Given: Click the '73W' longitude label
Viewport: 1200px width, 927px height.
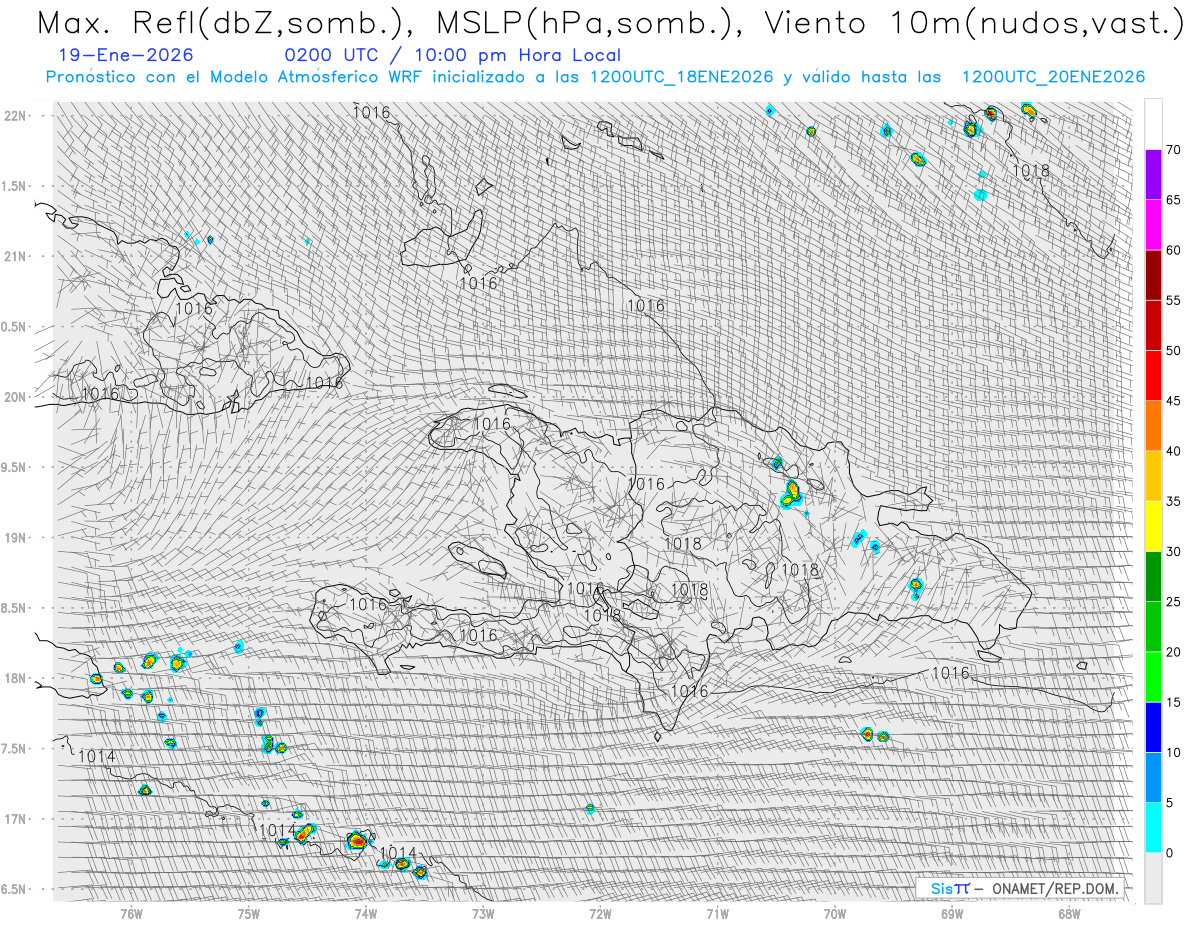Looking at the screenshot, I should [x=482, y=913].
